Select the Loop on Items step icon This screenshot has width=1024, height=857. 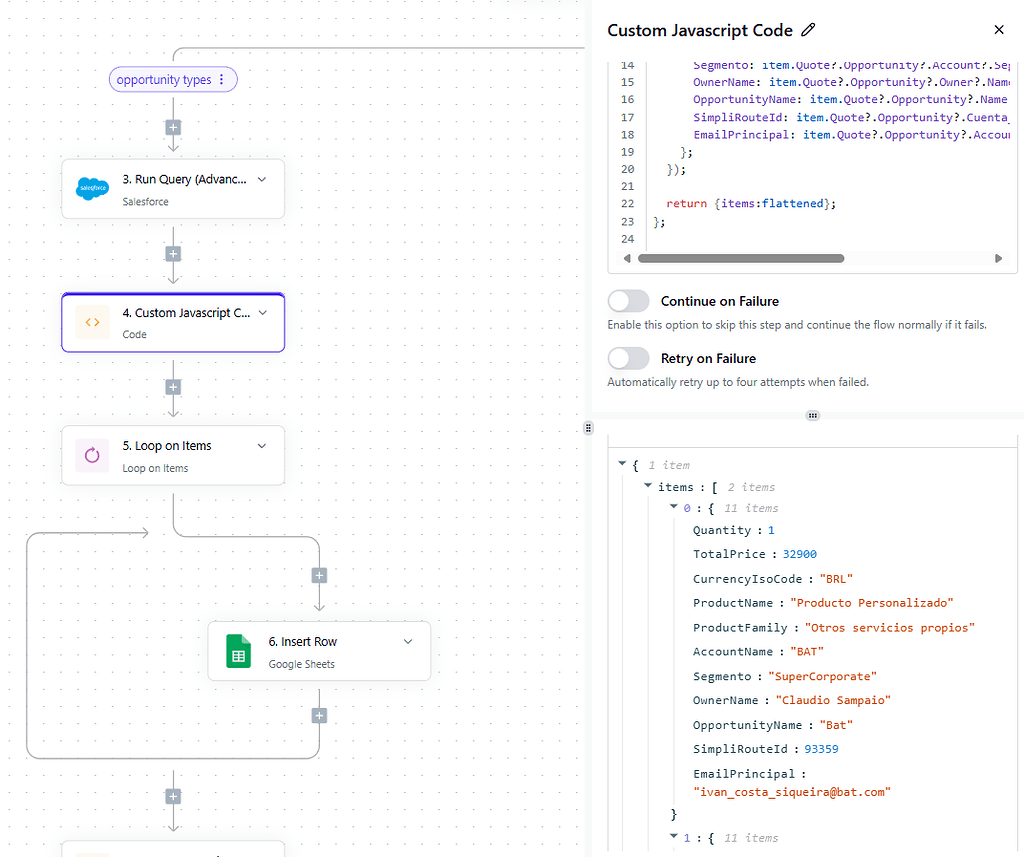pyautogui.click(x=92, y=455)
